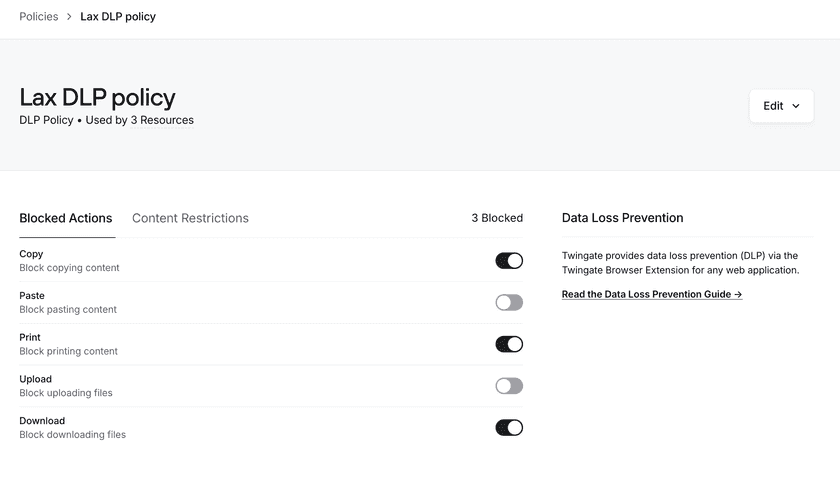Click the Edit button's dropdown chevron
The height and width of the screenshot is (480, 840).
[796, 106]
